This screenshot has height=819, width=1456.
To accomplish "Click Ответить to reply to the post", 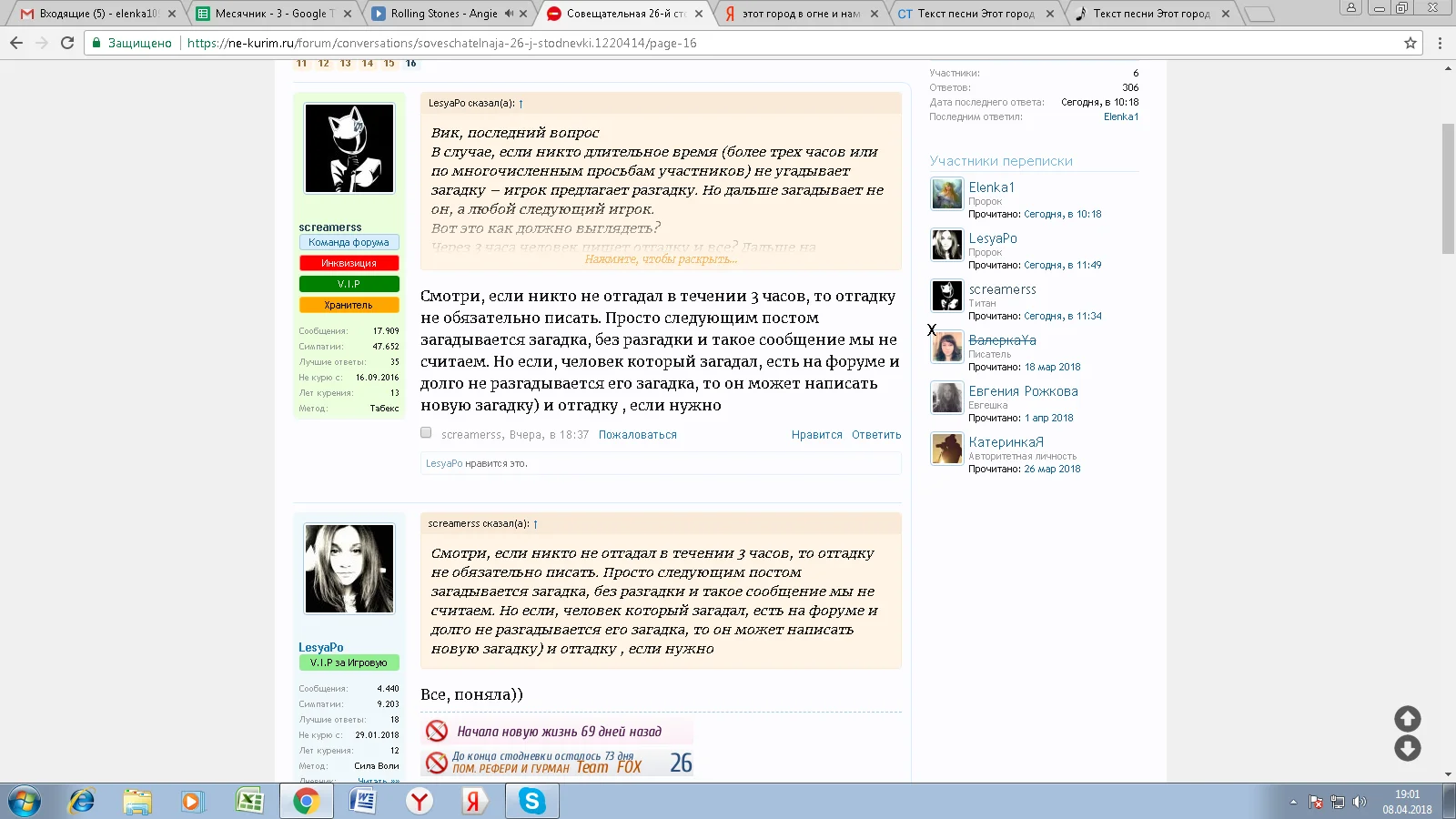I will (875, 435).
